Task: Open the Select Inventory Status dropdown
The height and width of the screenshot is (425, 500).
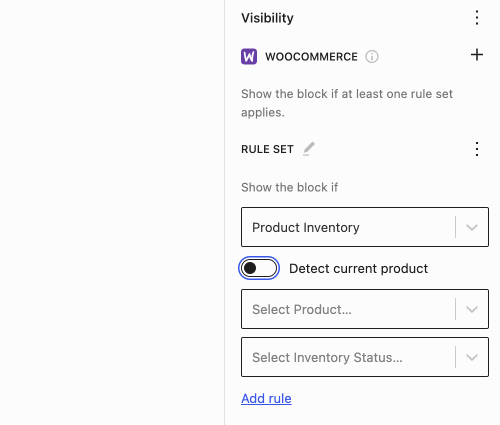Action: (365, 357)
